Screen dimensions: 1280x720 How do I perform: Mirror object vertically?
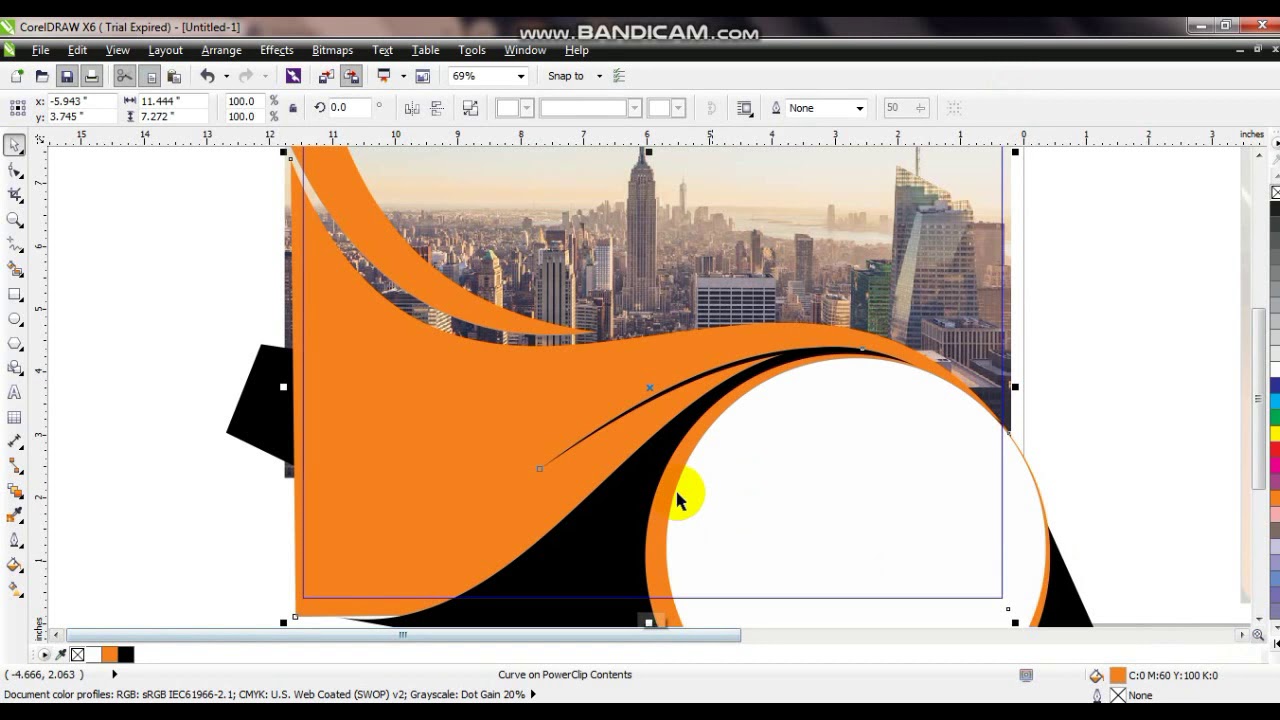(x=437, y=108)
